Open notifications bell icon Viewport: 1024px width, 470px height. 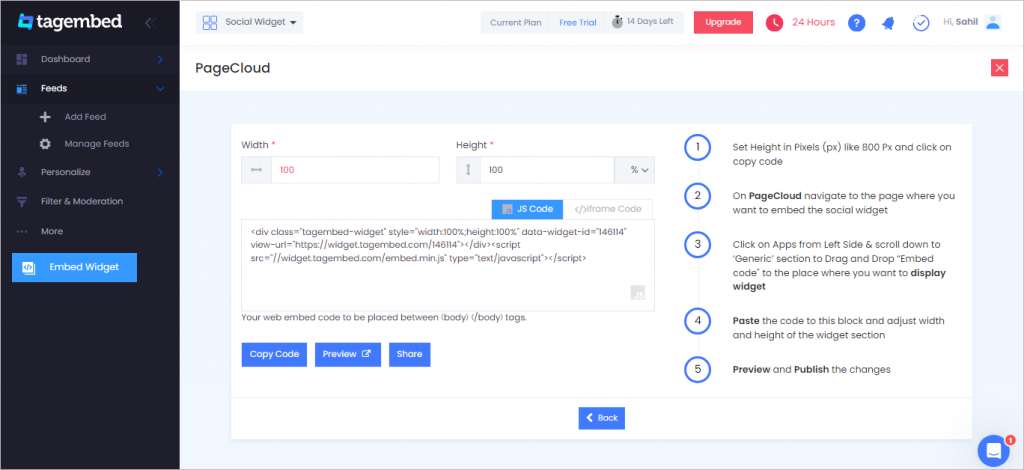(x=888, y=23)
